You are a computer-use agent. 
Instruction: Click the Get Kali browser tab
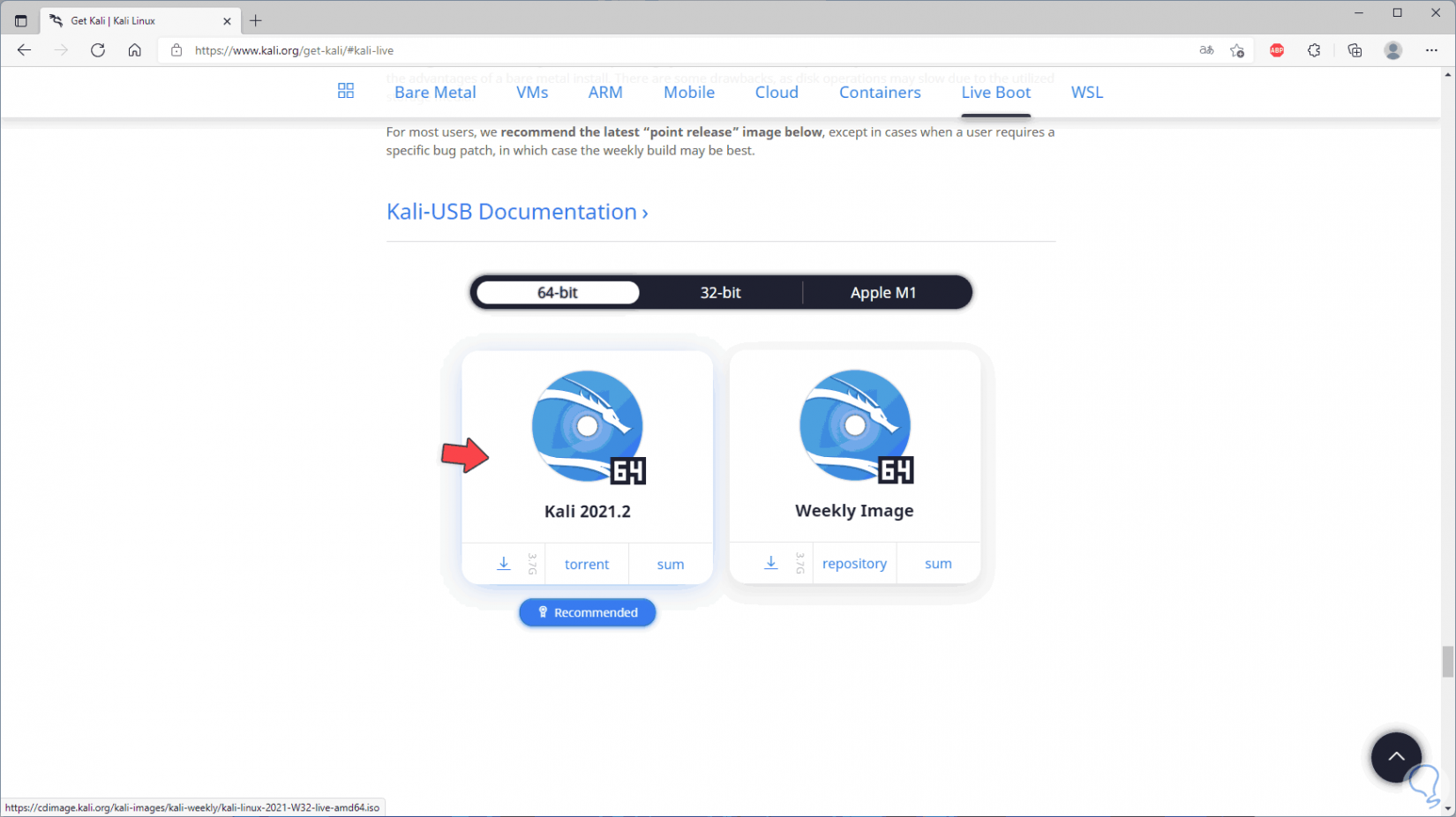139,20
